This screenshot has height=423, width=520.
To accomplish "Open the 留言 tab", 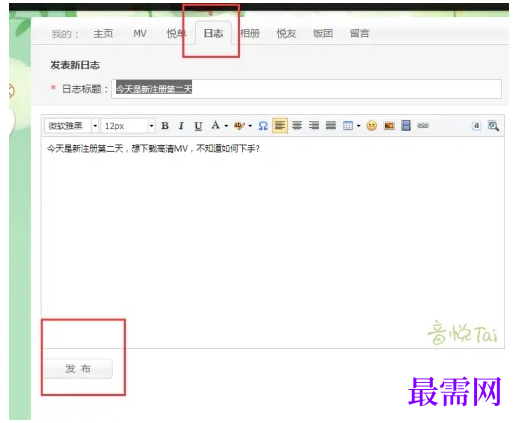I will 359,33.
